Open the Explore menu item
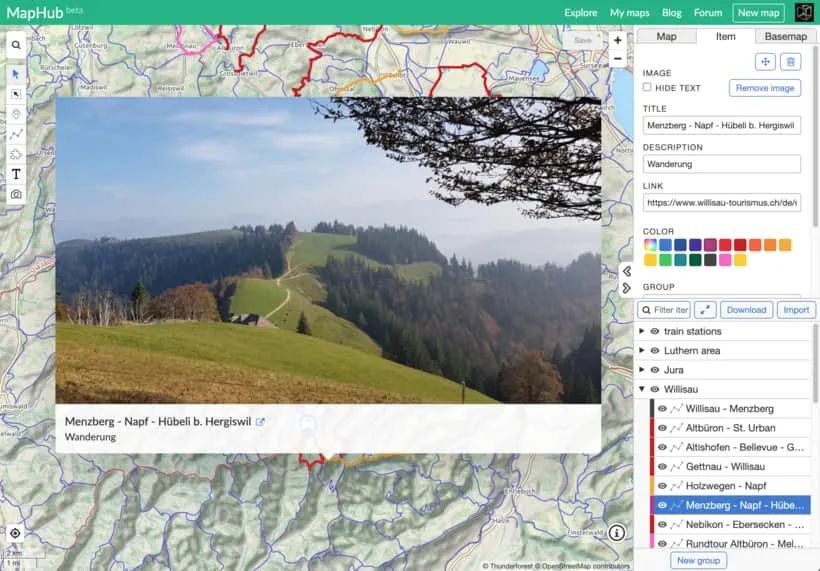Screen dimensions: 820x571 pyautogui.click(x=580, y=13)
